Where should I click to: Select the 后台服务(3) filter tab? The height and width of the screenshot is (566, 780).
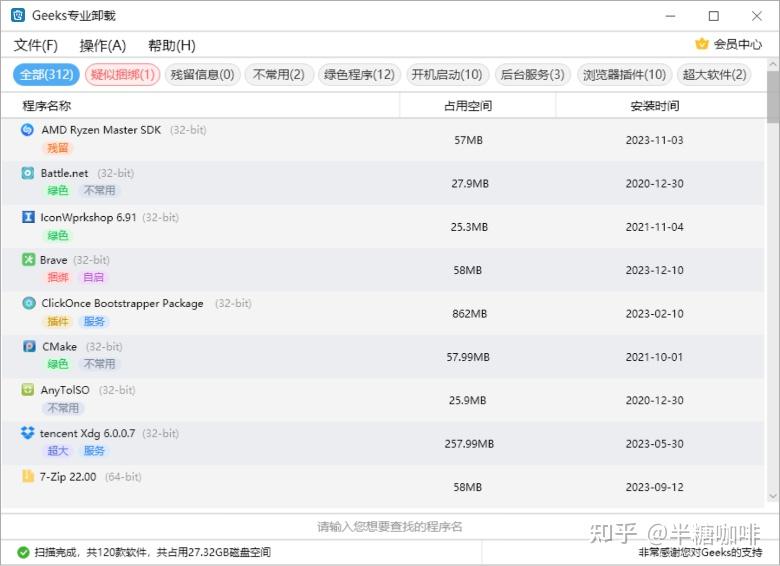[x=532, y=75]
